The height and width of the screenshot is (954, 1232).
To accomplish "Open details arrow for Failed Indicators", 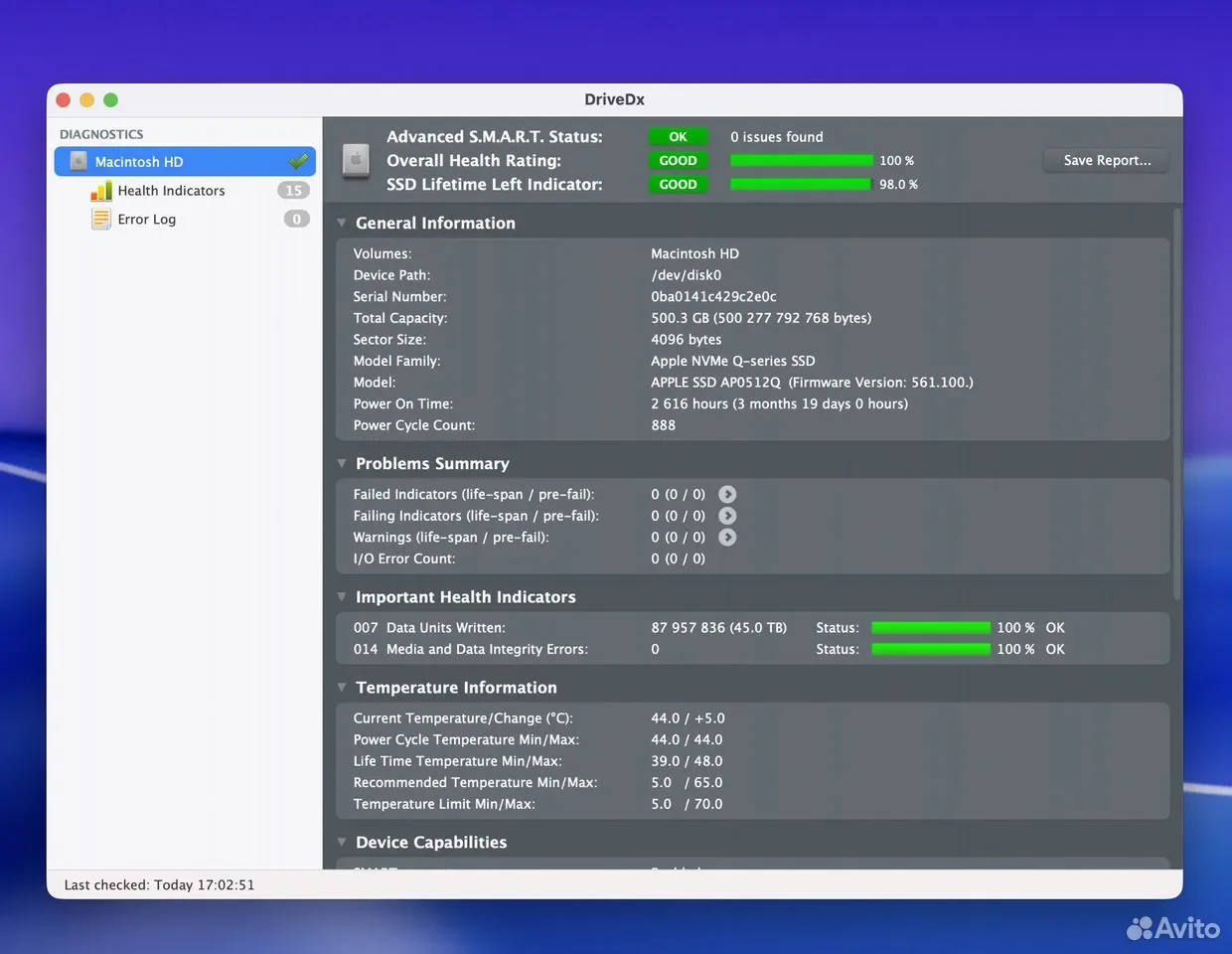I will click(x=727, y=494).
